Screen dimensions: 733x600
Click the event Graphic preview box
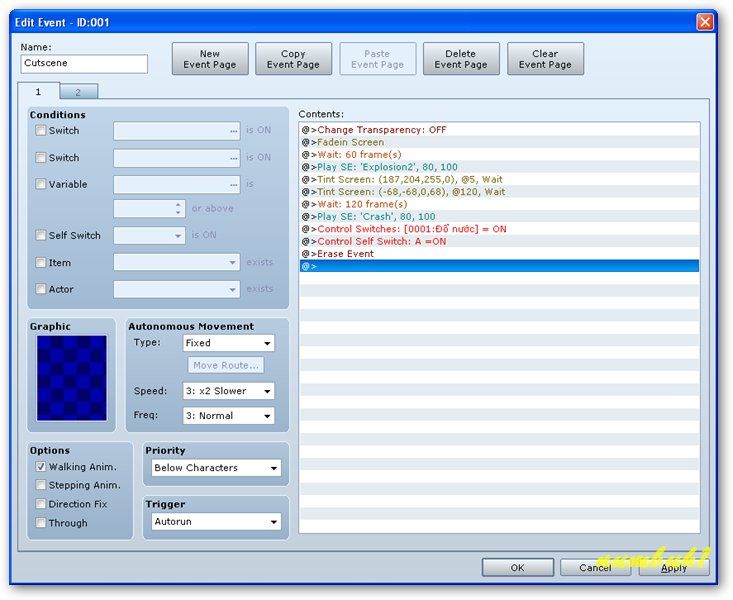click(x=72, y=378)
